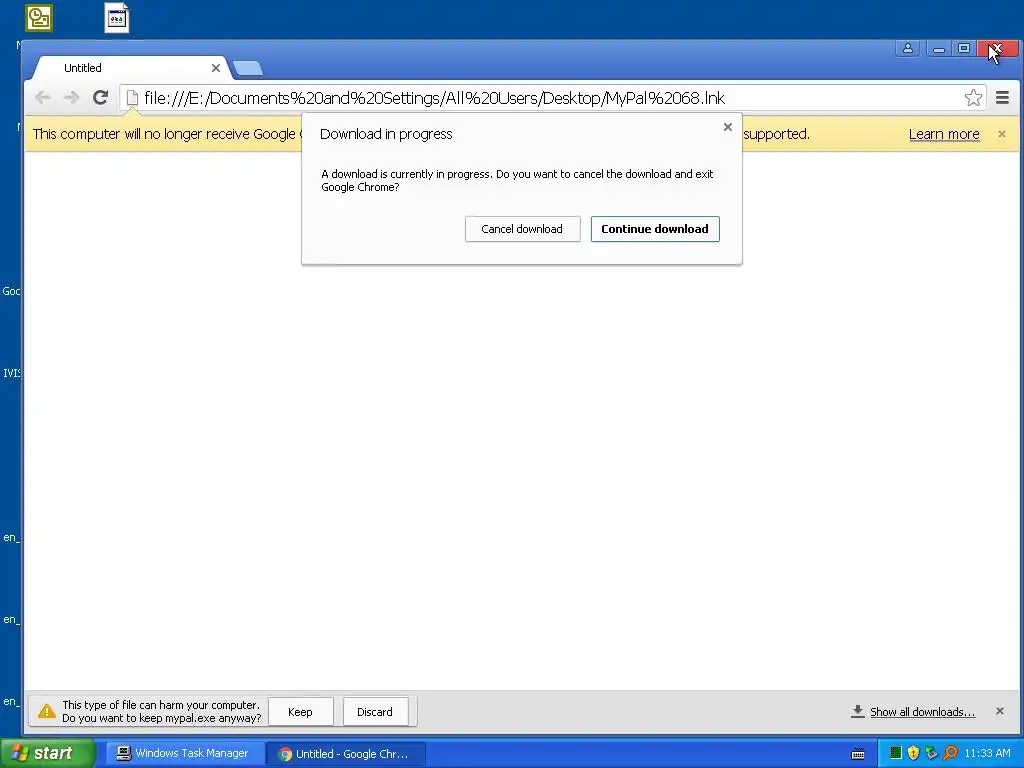Dismiss the Download in progress dialog

click(x=728, y=127)
